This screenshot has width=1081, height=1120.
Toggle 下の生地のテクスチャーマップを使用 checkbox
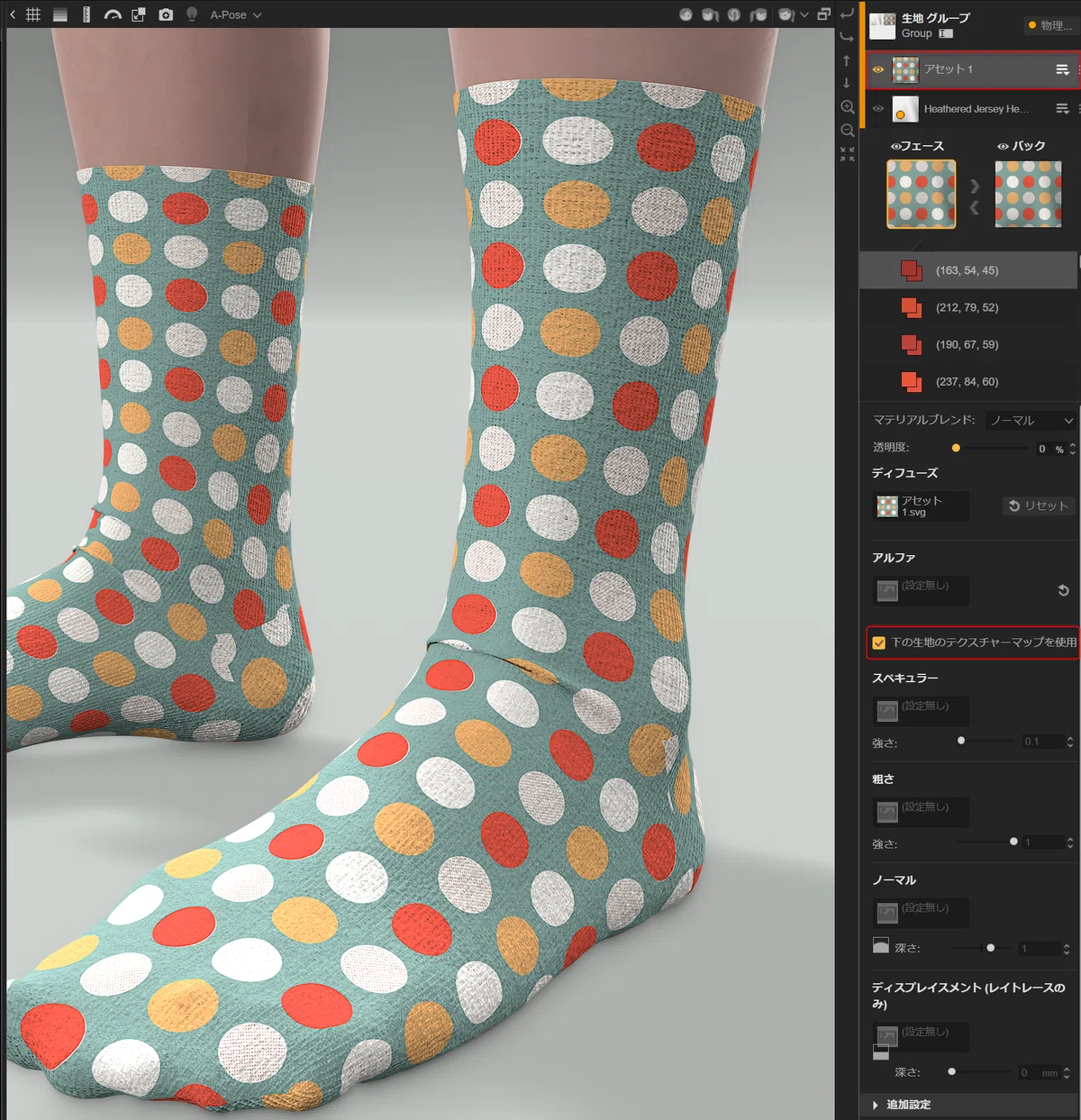tap(879, 642)
